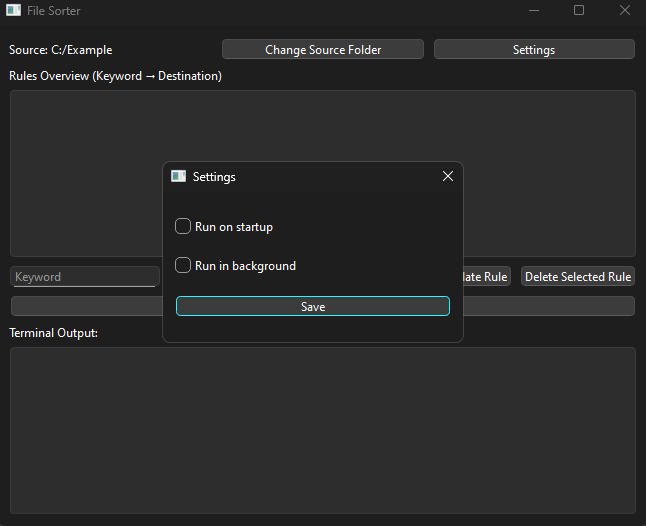
Task: Click the File Sorter app icon in title bar
Action: [14, 11]
